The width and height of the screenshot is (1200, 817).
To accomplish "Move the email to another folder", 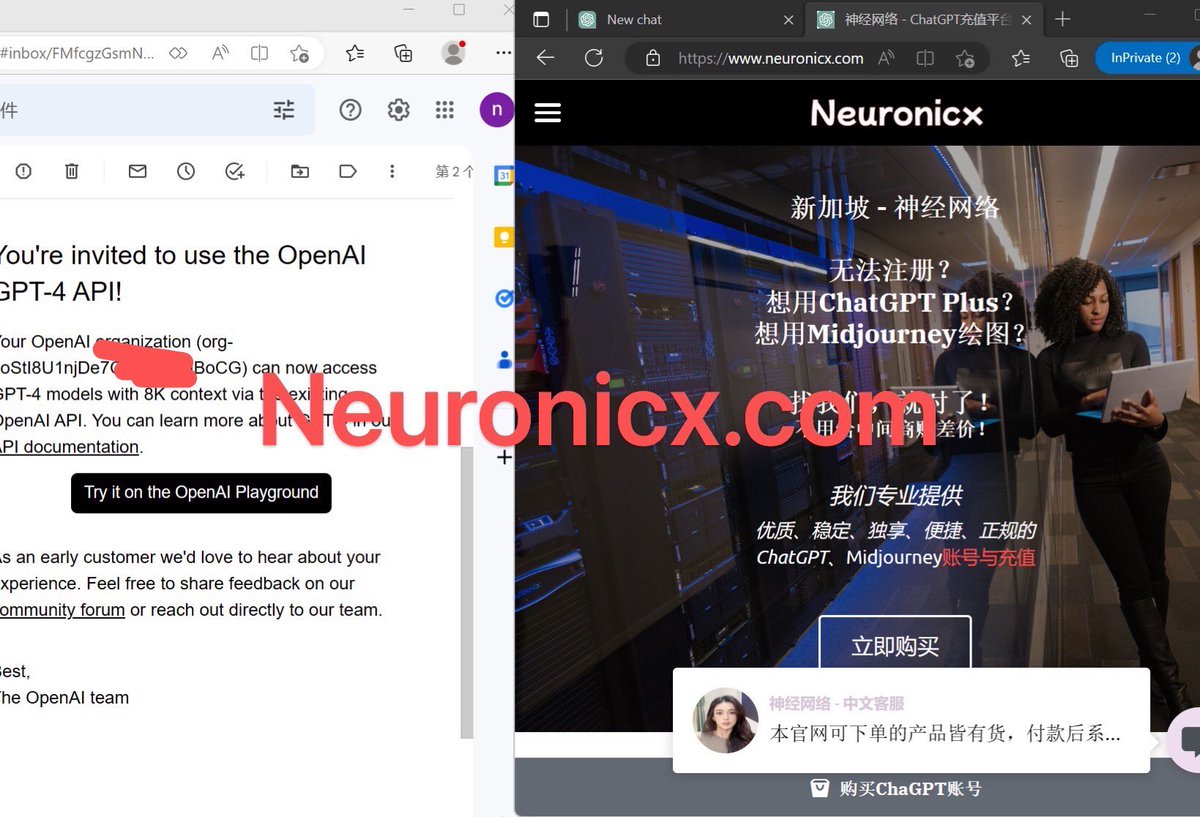I will tap(299, 170).
